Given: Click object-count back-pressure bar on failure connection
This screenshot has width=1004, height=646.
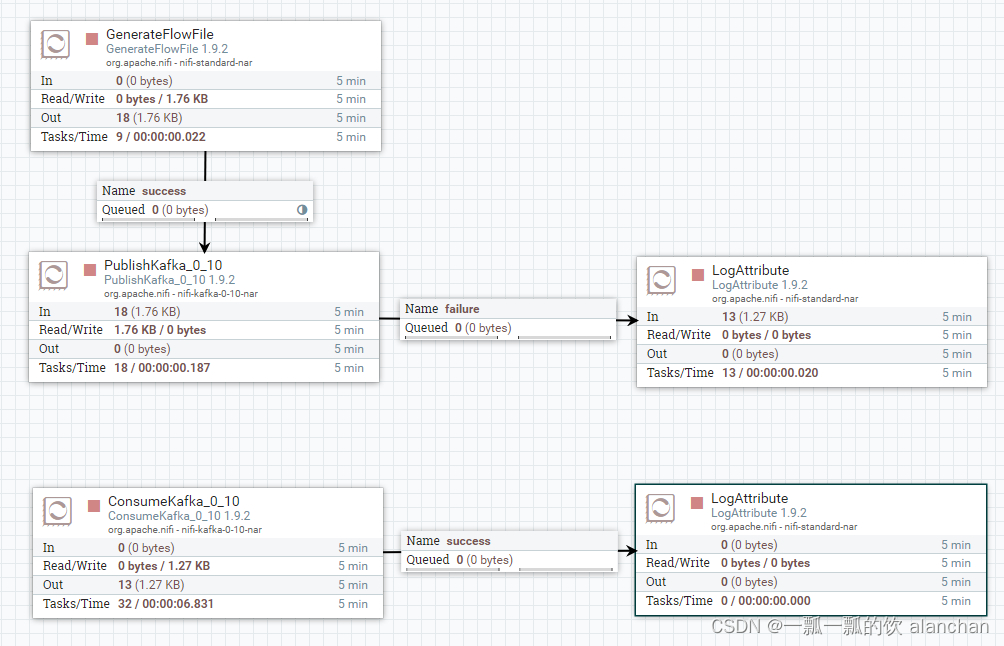Looking at the screenshot, I should (x=451, y=337).
